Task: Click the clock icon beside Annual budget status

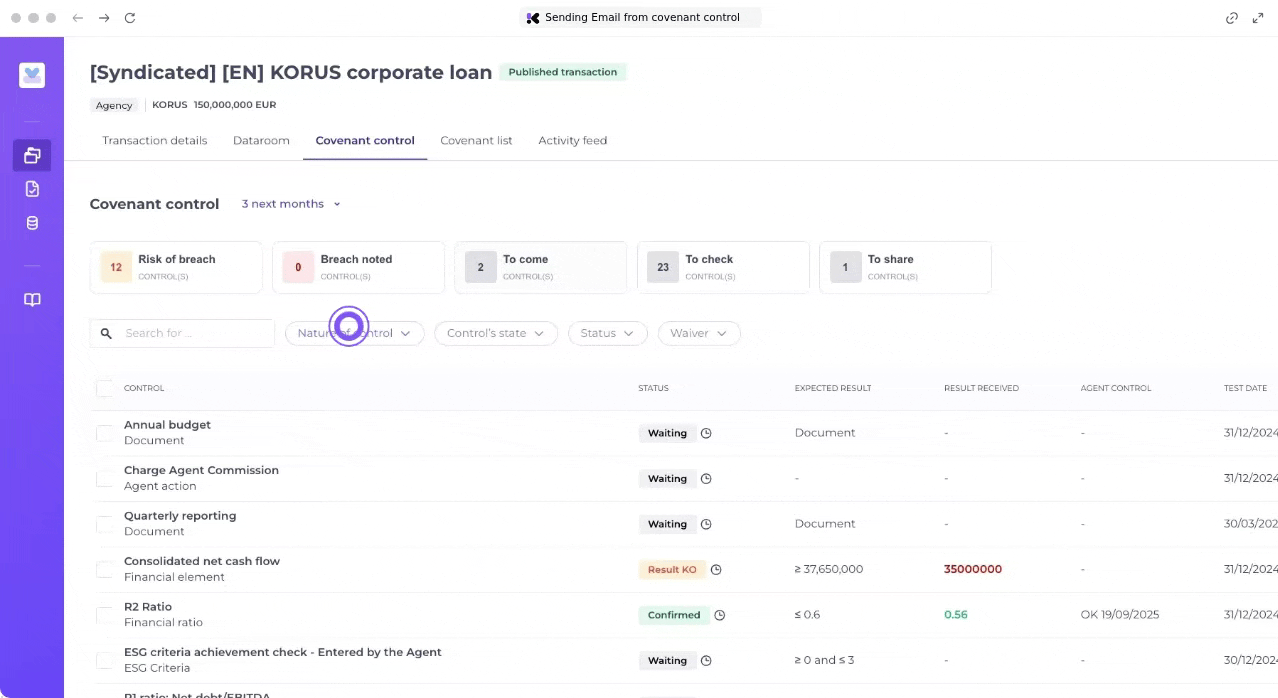Action: click(x=706, y=433)
